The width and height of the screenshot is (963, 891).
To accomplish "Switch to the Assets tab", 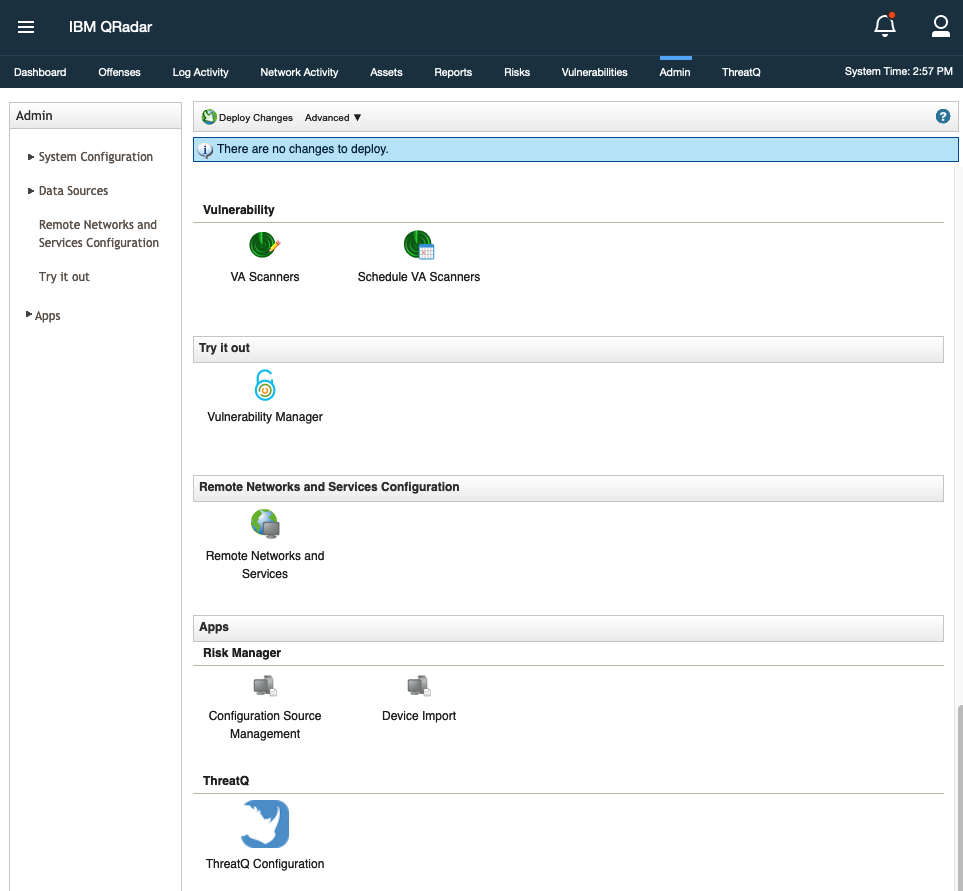I will tap(386, 72).
